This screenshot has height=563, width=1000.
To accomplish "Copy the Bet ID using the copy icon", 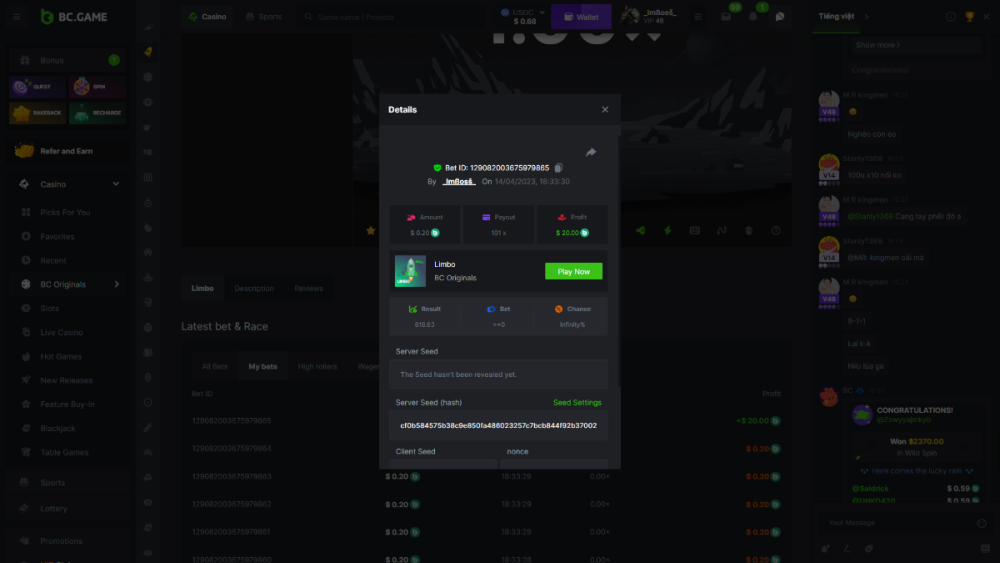I will pos(559,168).
